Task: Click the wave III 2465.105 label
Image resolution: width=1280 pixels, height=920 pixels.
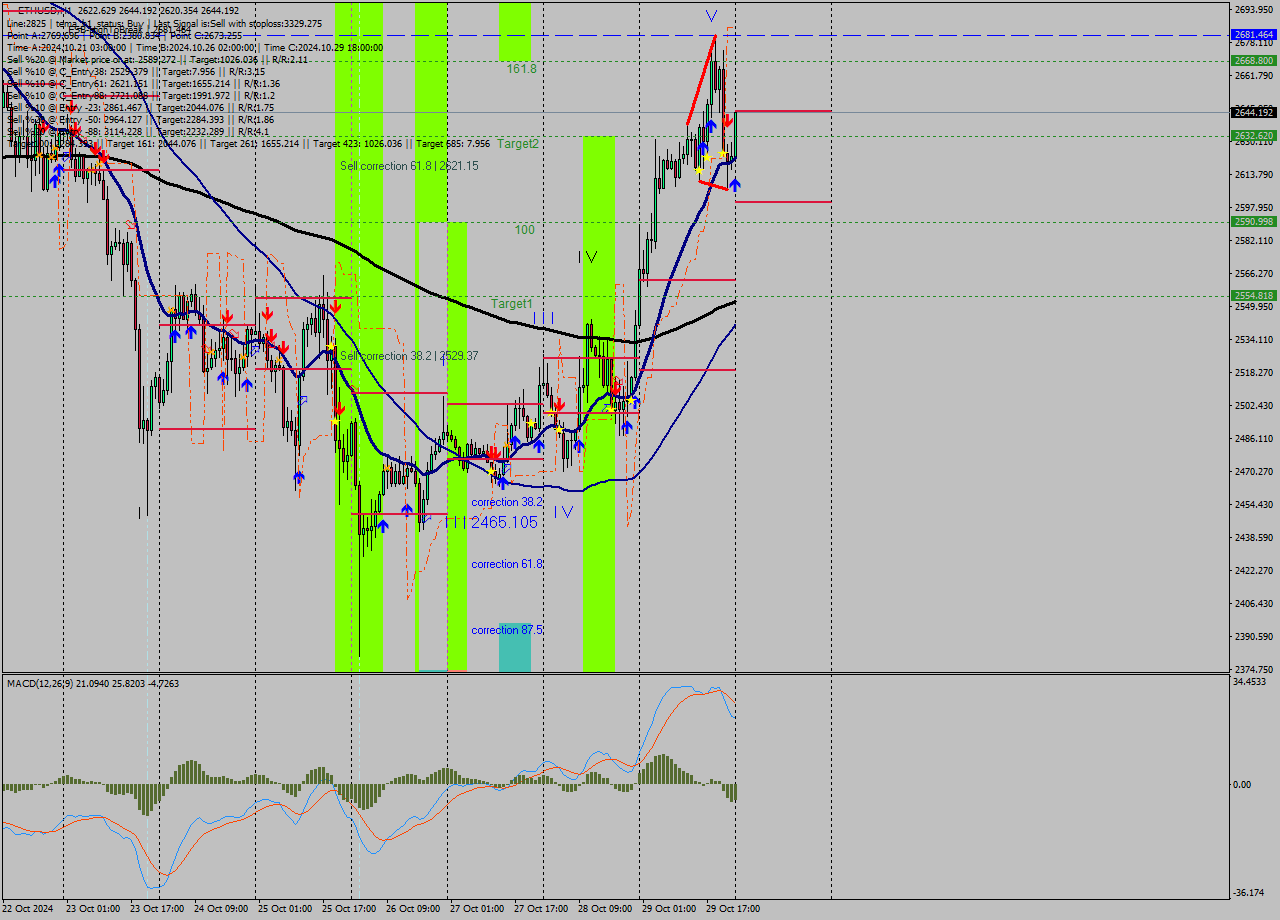Action: click(x=491, y=522)
